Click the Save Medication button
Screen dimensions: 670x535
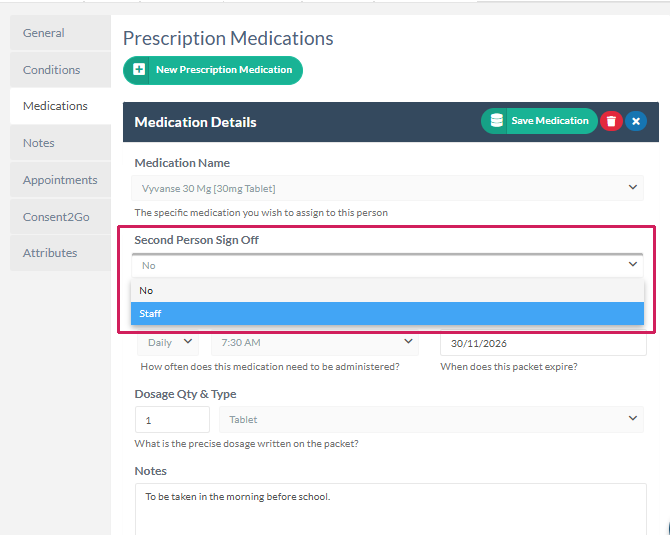(549, 121)
